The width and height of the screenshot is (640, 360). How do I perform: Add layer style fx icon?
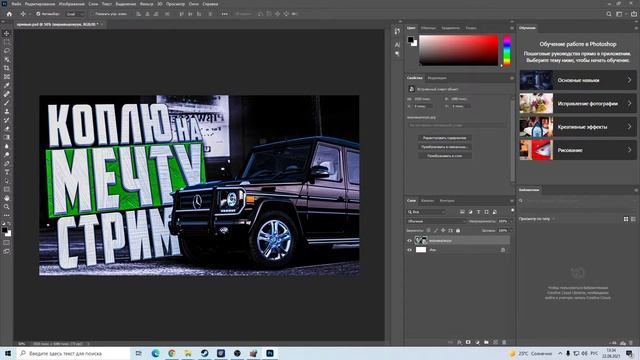pyautogui.click(x=459, y=342)
